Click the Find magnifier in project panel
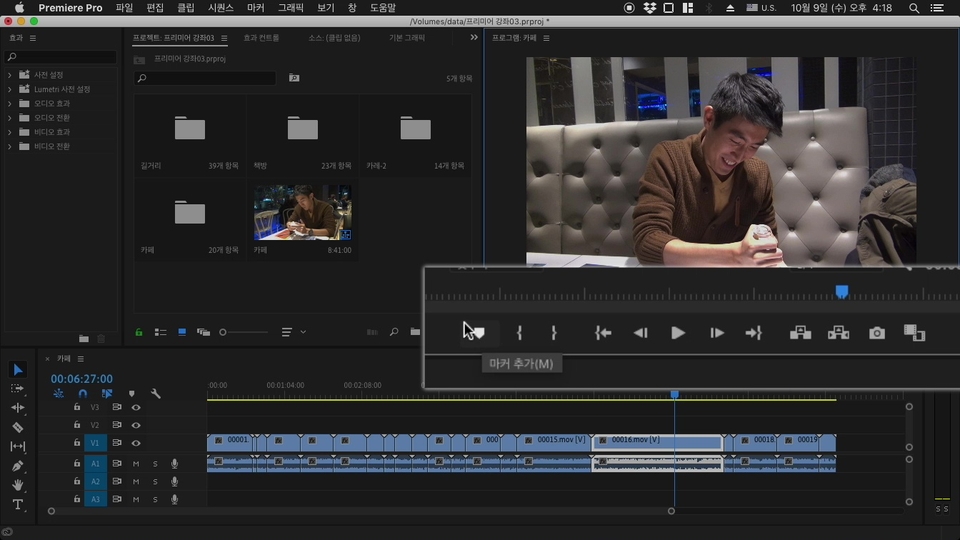This screenshot has height=540, width=960. click(x=394, y=332)
